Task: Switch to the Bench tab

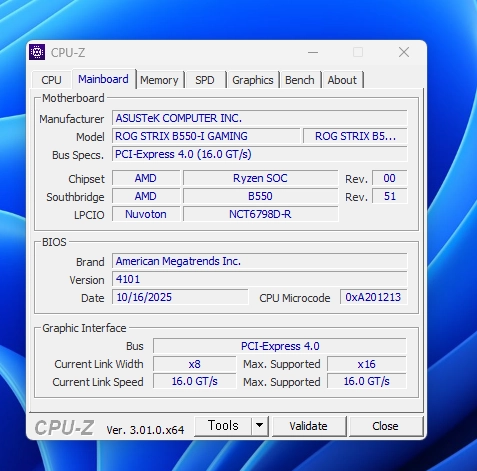Action: [300, 80]
